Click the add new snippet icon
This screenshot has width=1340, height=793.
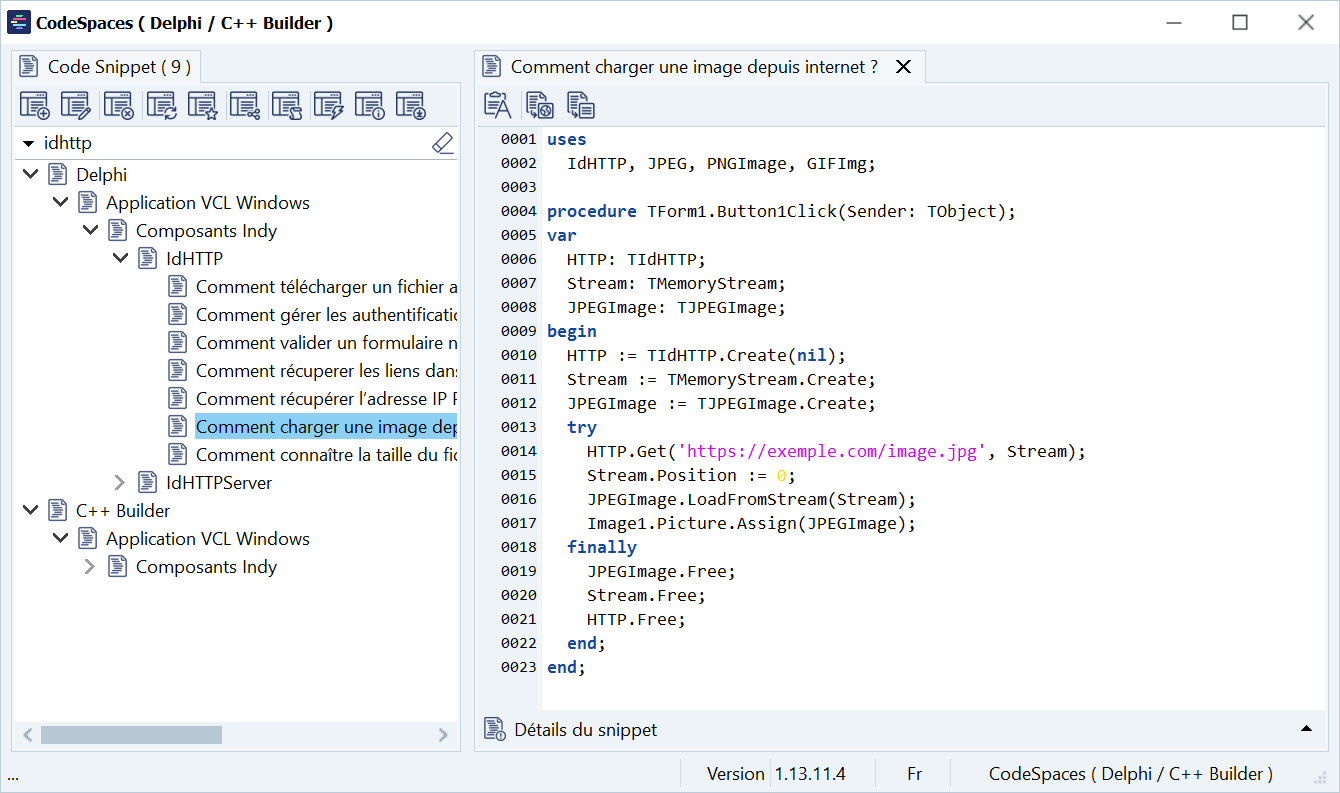tap(35, 105)
